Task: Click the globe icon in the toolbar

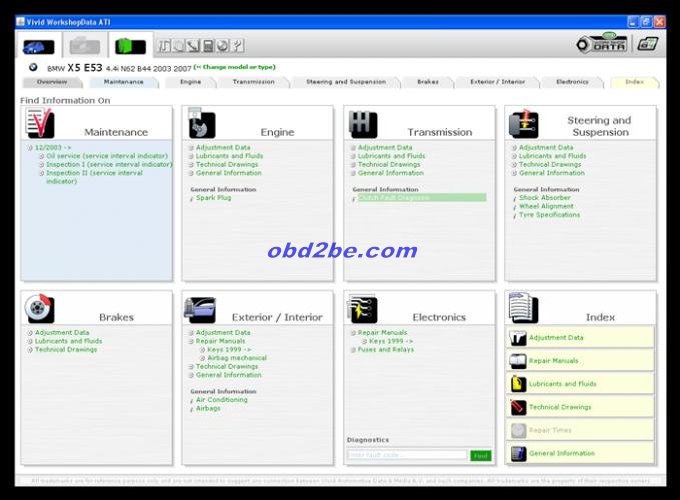Action: click(223, 46)
